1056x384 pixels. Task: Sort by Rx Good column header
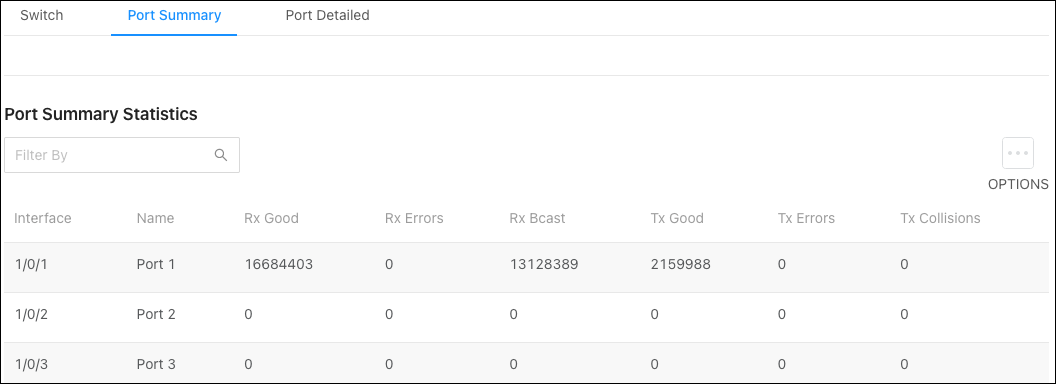point(271,218)
